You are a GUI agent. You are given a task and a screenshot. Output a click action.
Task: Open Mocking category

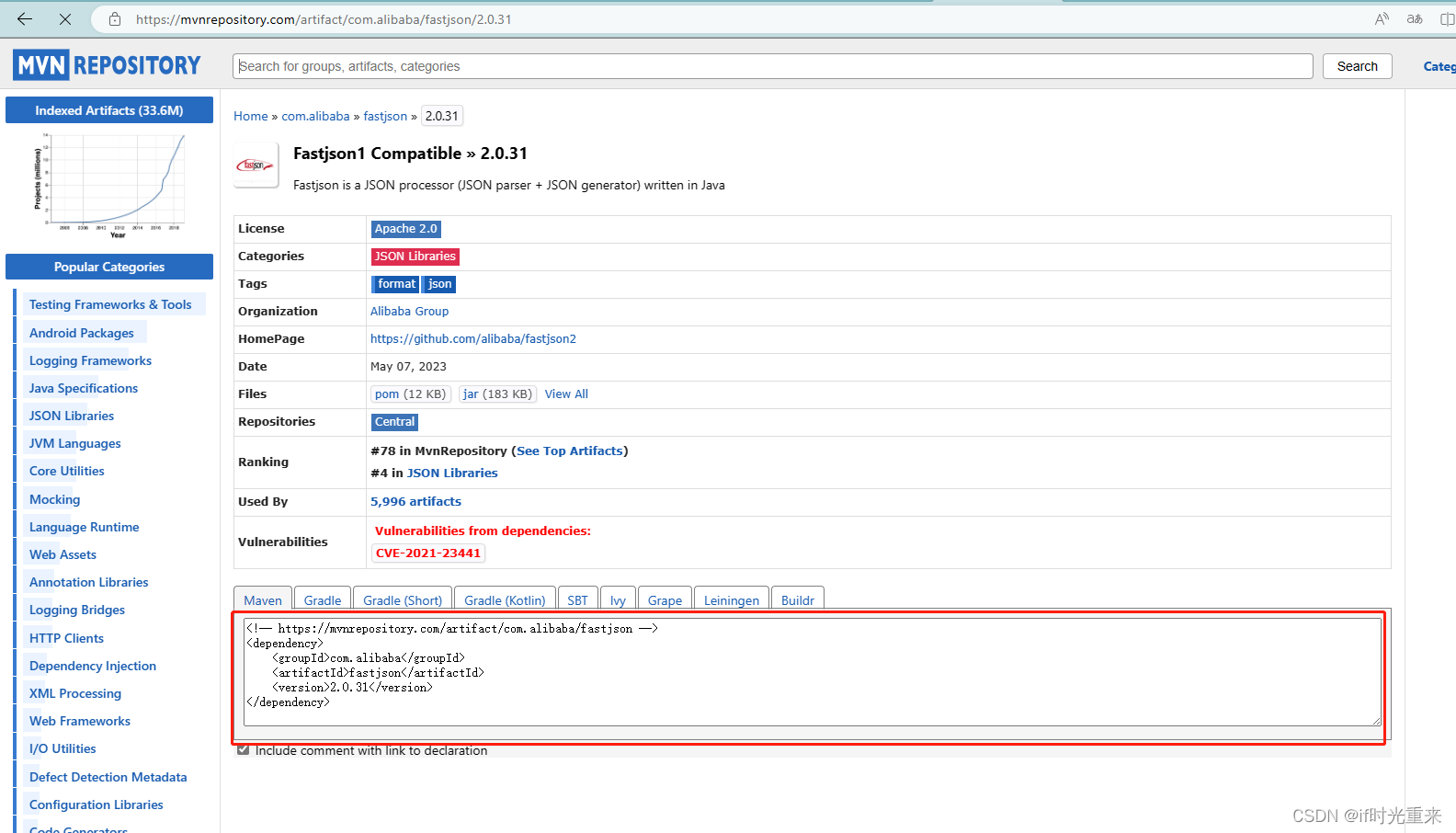click(55, 499)
